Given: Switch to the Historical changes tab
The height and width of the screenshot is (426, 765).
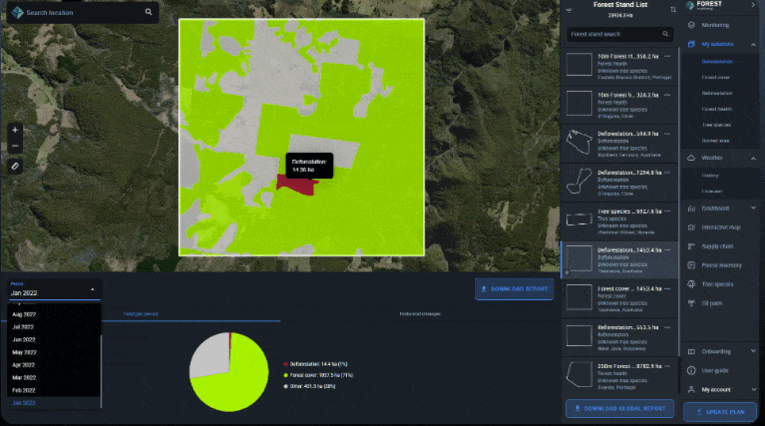Looking at the screenshot, I should point(420,314).
